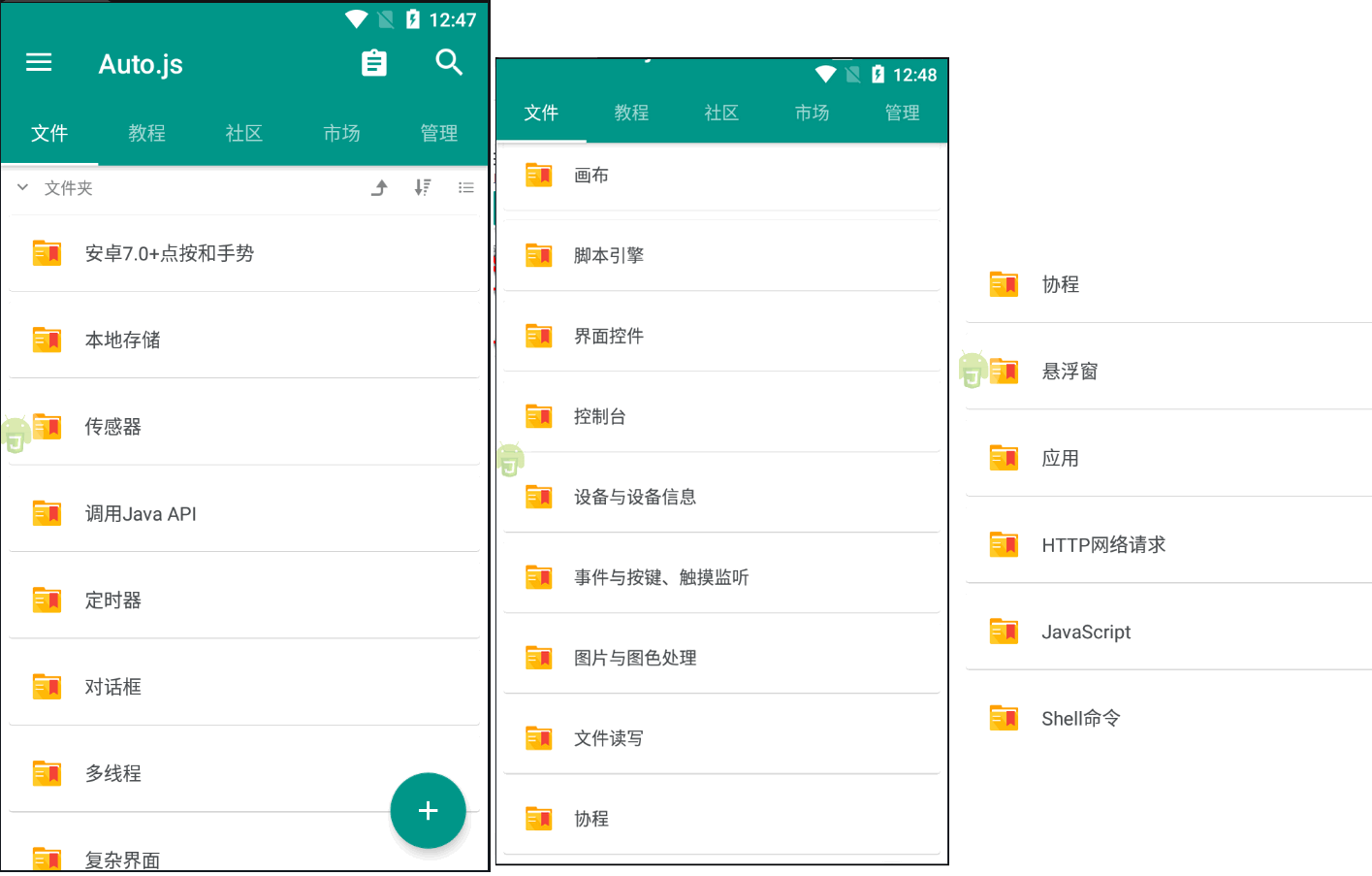1372x876 pixels.
Task: Tap the floating plus add button
Action: point(428,811)
